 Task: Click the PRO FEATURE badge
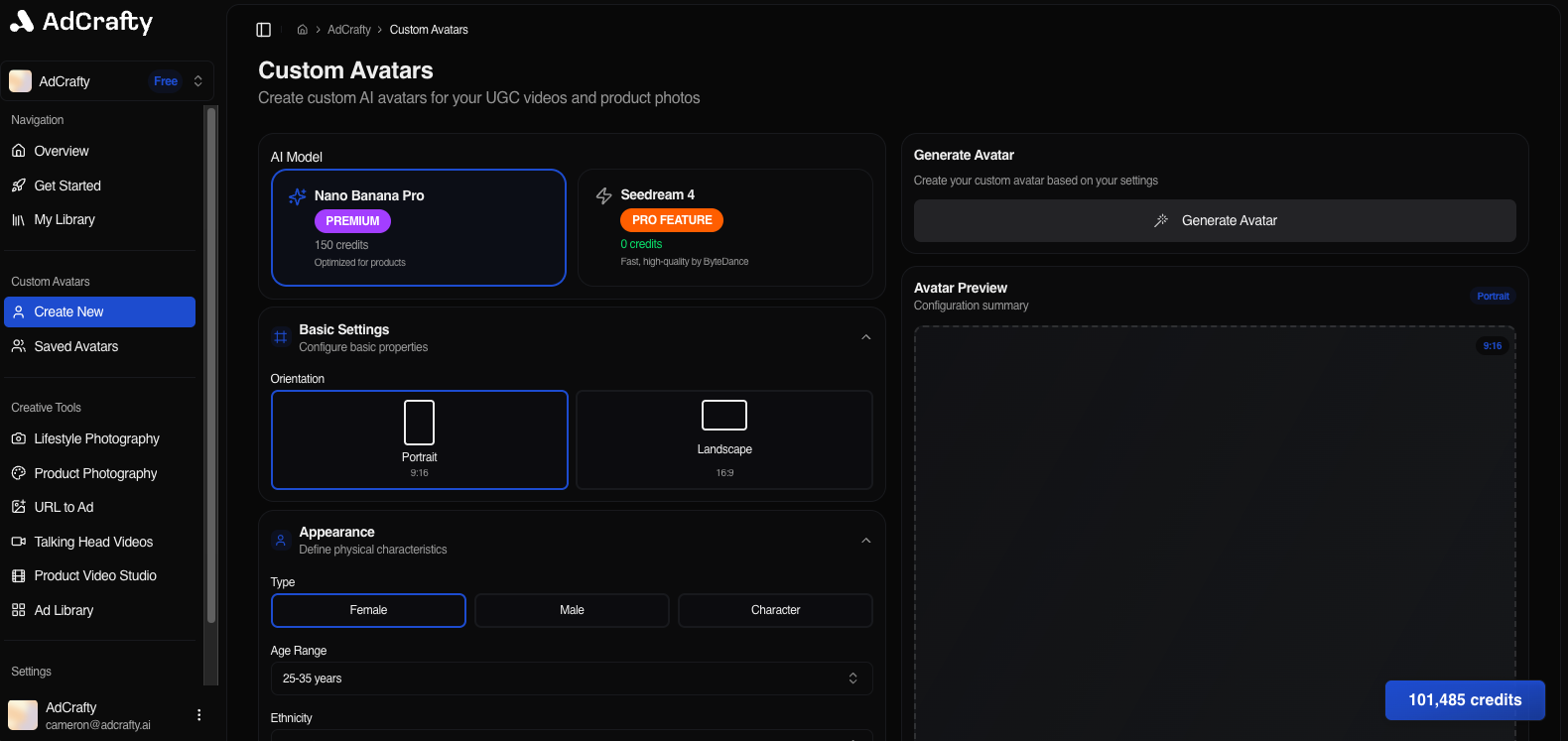click(672, 220)
